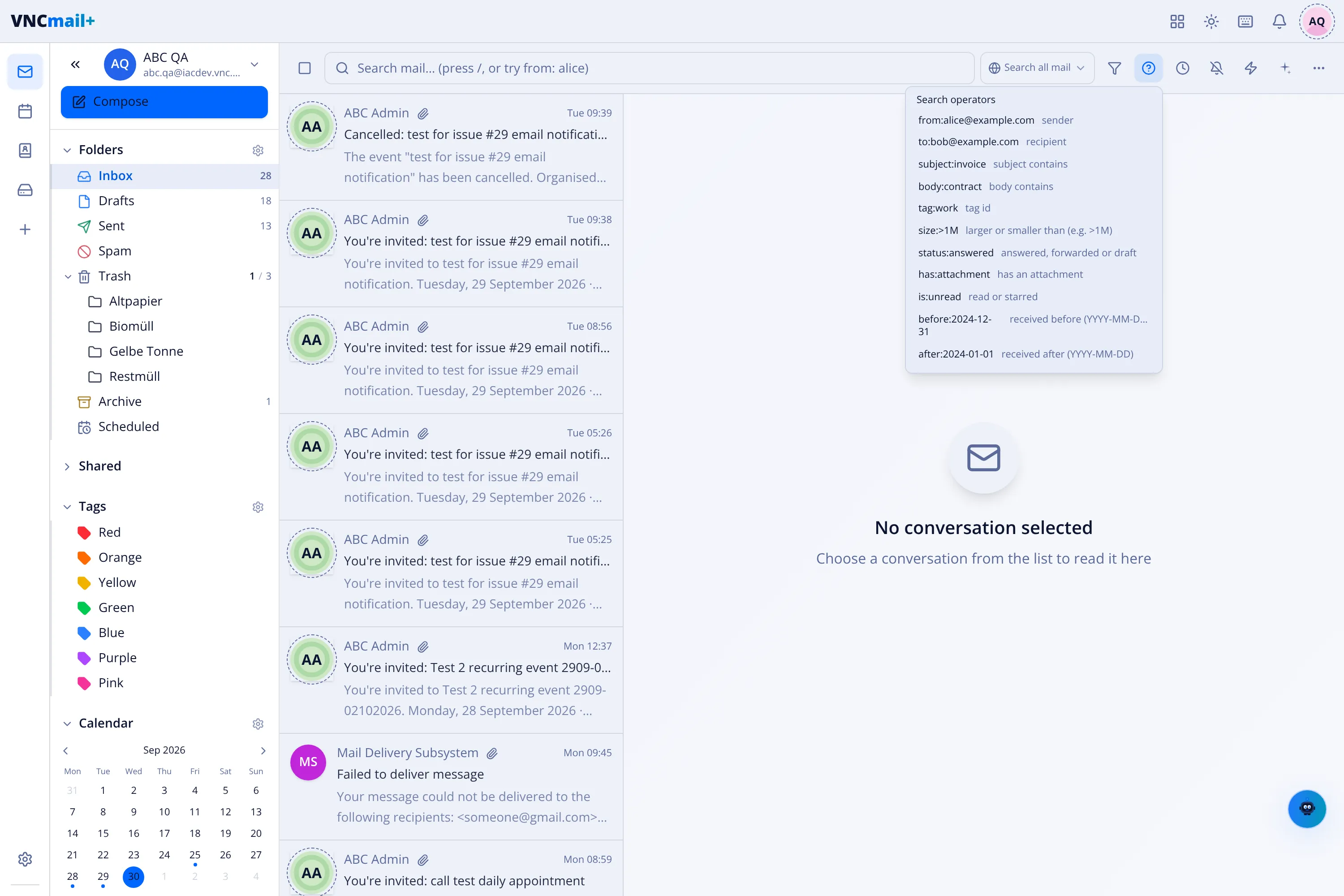The image size is (1344, 896).
Task: Open the clock history icon in toolbar
Action: [1182, 68]
